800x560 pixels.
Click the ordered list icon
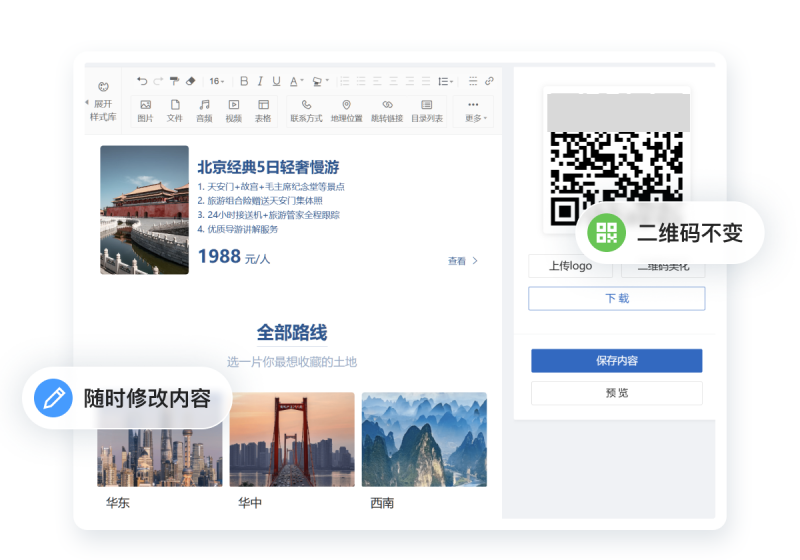point(345,81)
